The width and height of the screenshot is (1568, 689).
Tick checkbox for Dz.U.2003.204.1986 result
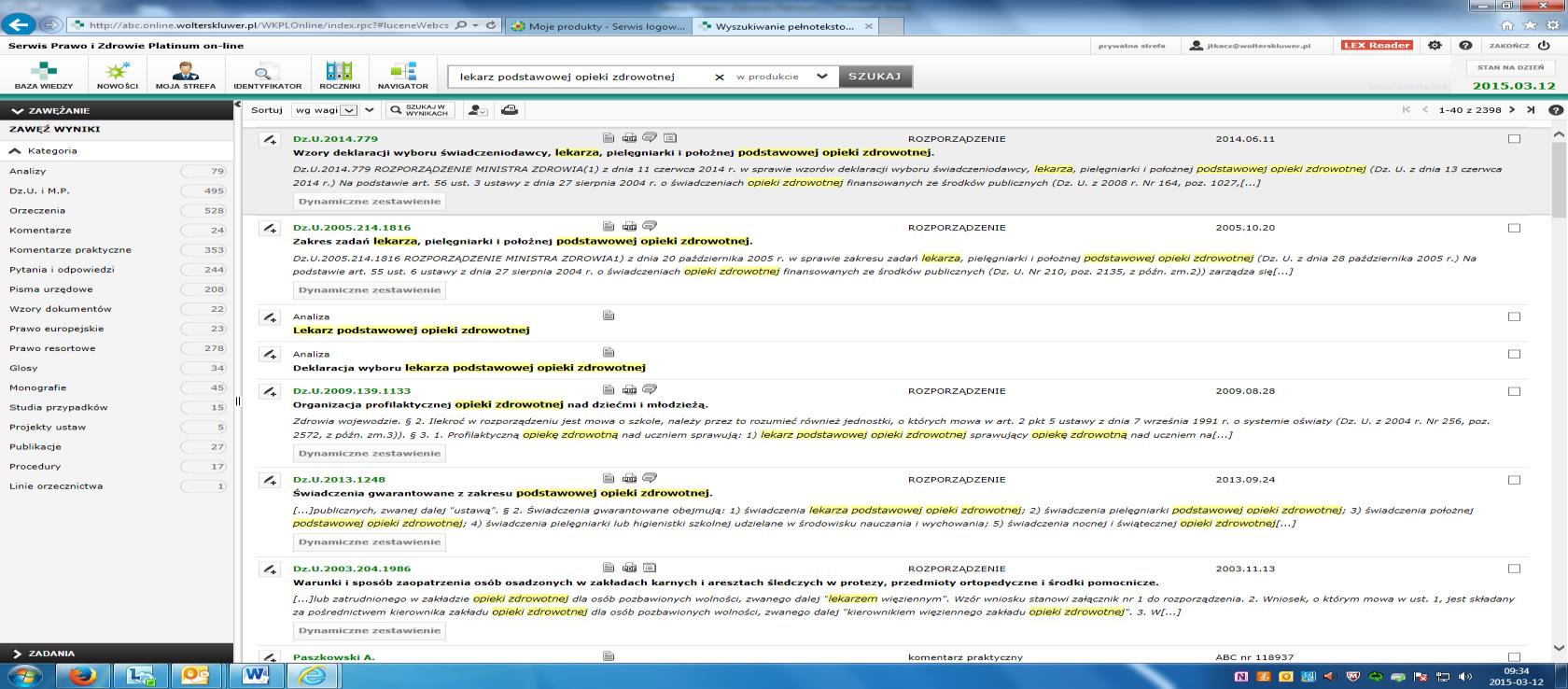tap(1514, 569)
